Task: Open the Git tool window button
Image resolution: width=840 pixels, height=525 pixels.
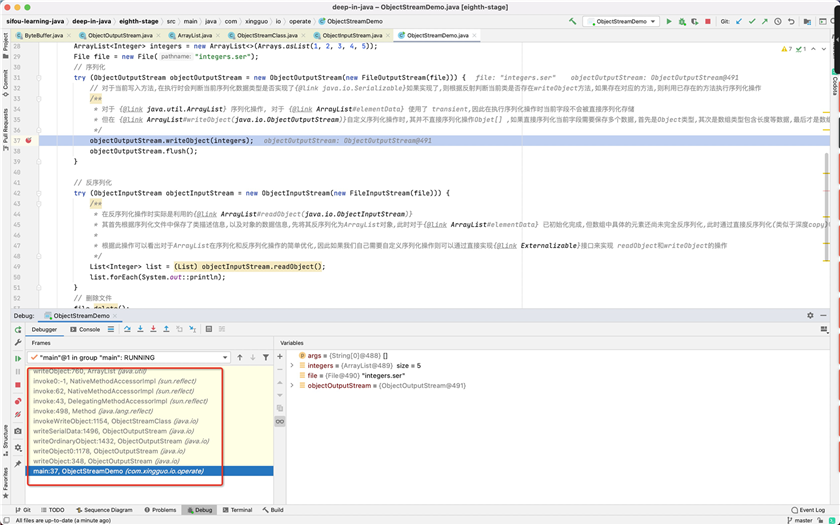Action: [x=23, y=510]
